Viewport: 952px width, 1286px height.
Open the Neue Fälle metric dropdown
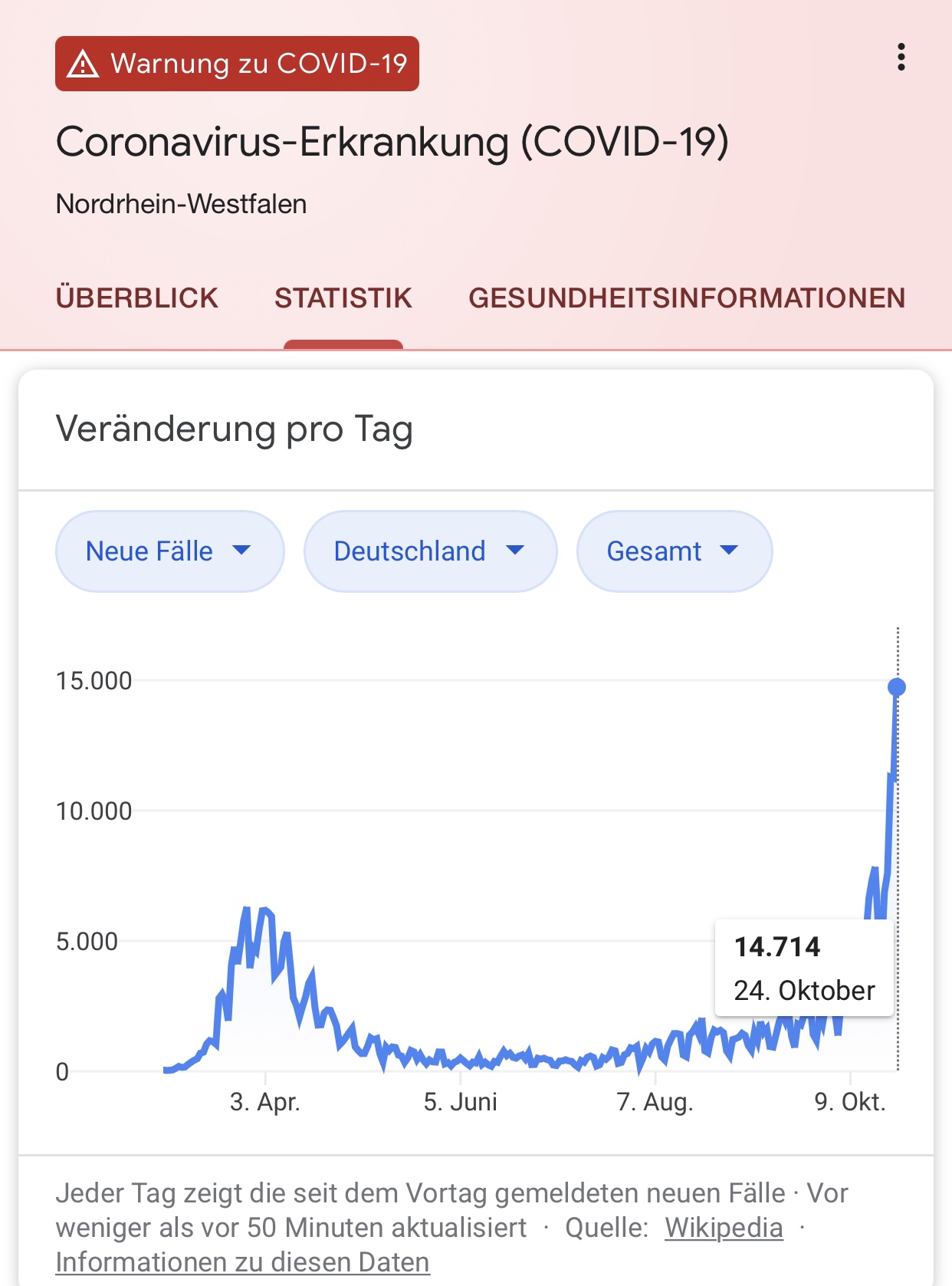170,551
